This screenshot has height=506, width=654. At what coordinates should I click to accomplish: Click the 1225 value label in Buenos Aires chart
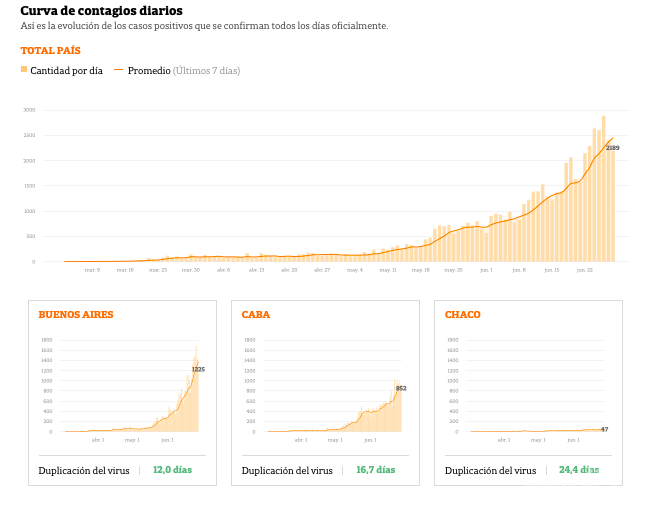tap(198, 369)
